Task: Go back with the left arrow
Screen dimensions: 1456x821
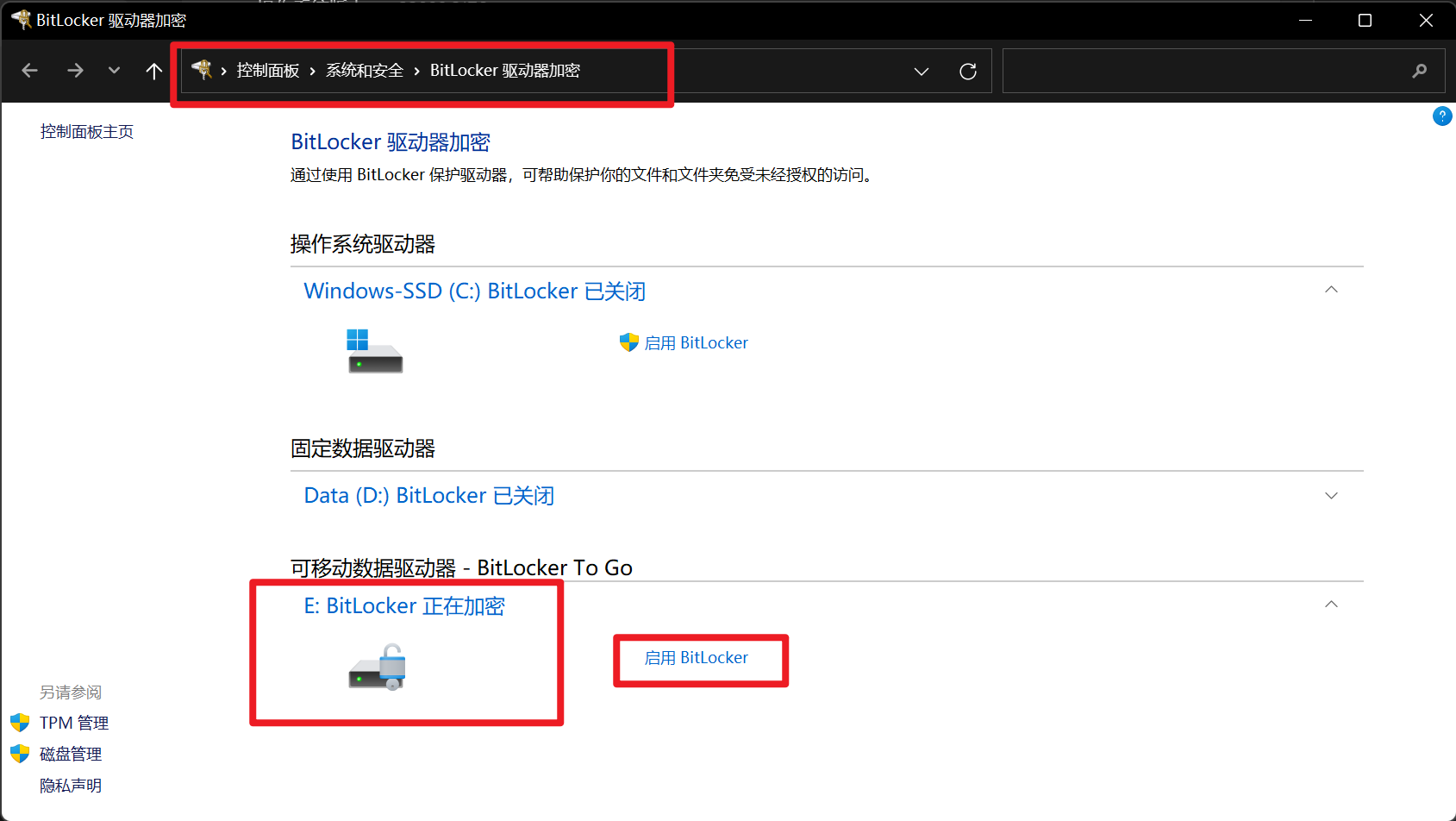Action: click(30, 71)
